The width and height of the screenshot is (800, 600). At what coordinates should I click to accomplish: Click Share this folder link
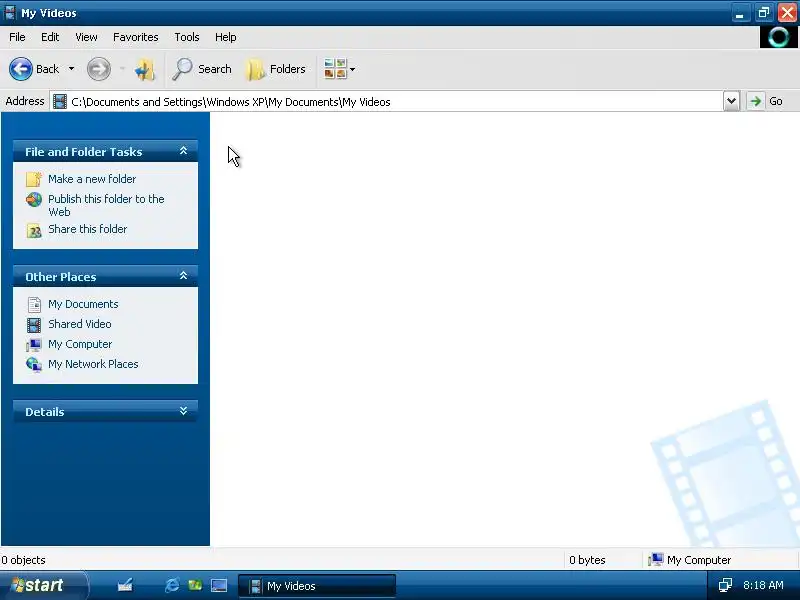coord(88,229)
